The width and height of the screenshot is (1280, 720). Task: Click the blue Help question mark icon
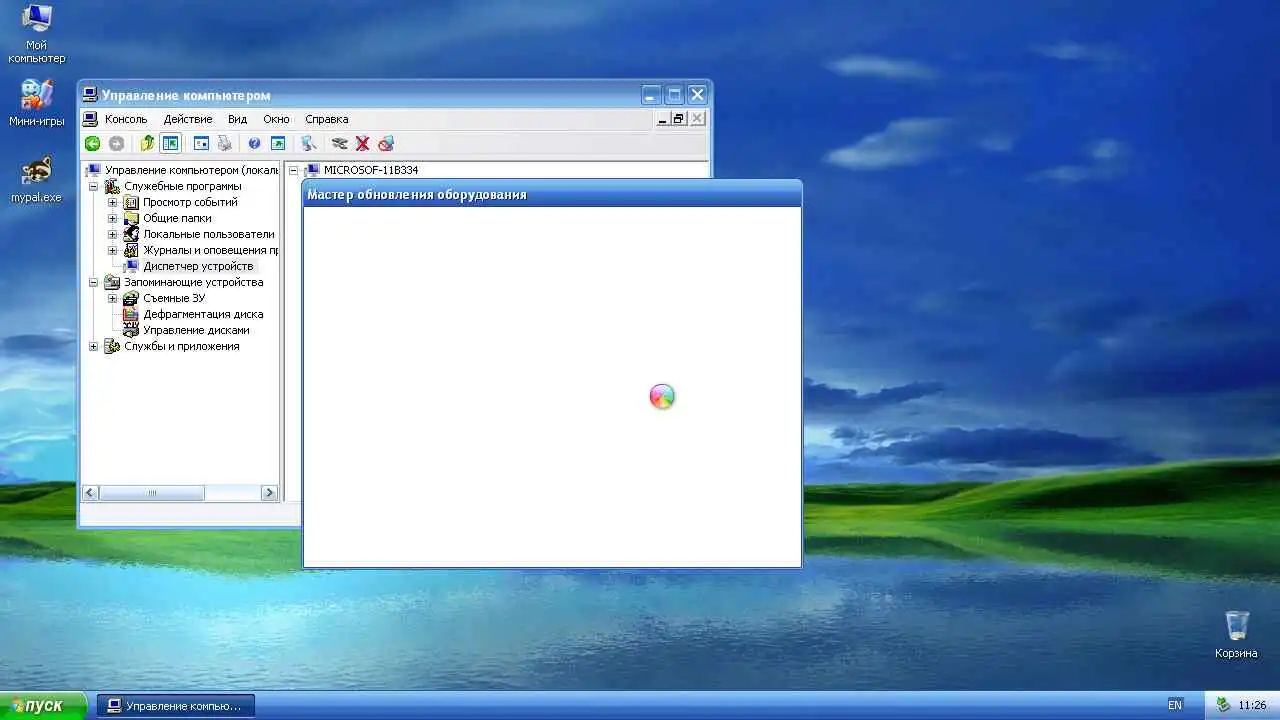[x=254, y=144]
